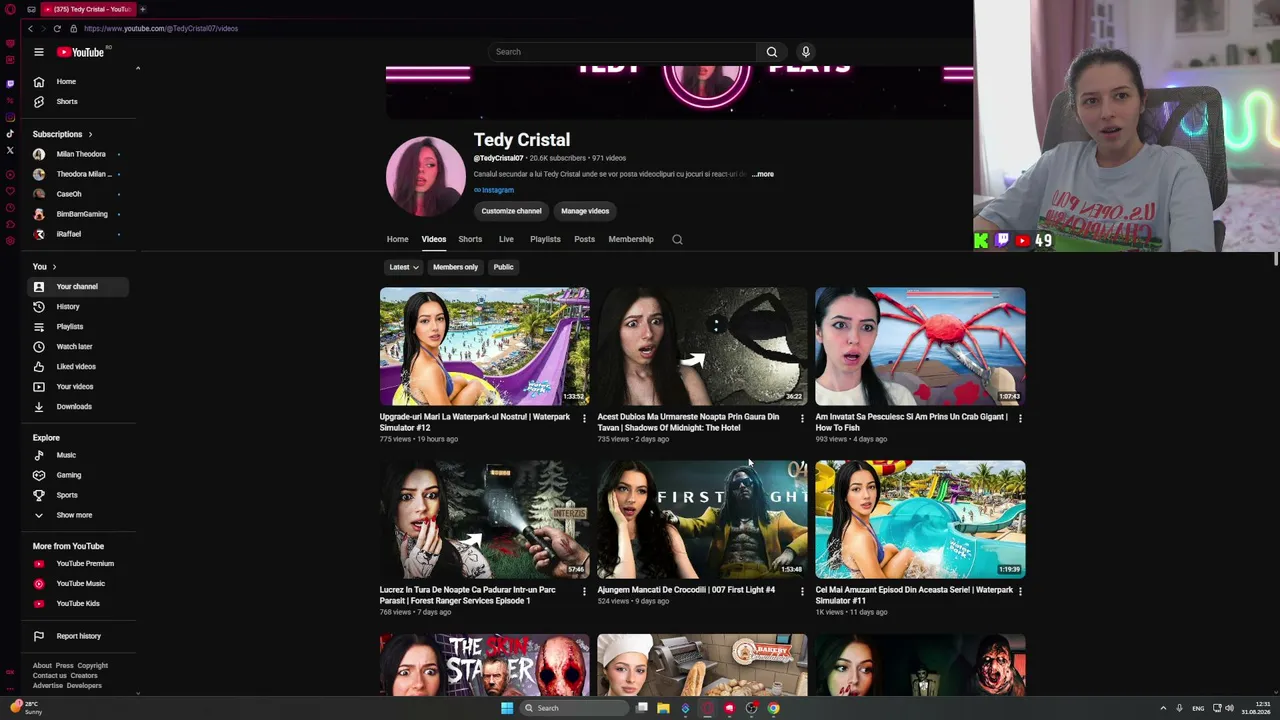Open options menu for Shadows Of Midnight video
Viewport: 1280px width, 720px height.
pos(802,418)
